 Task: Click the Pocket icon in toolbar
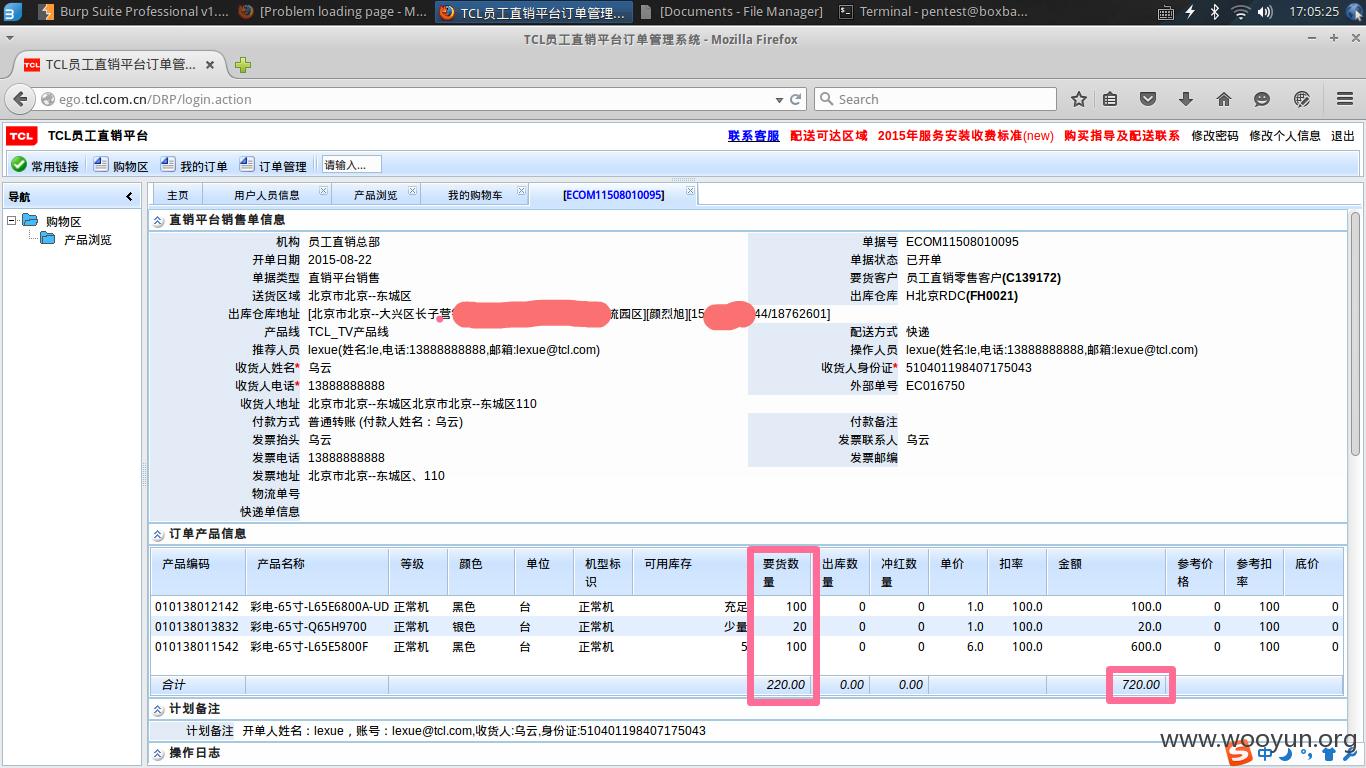pos(1148,99)
